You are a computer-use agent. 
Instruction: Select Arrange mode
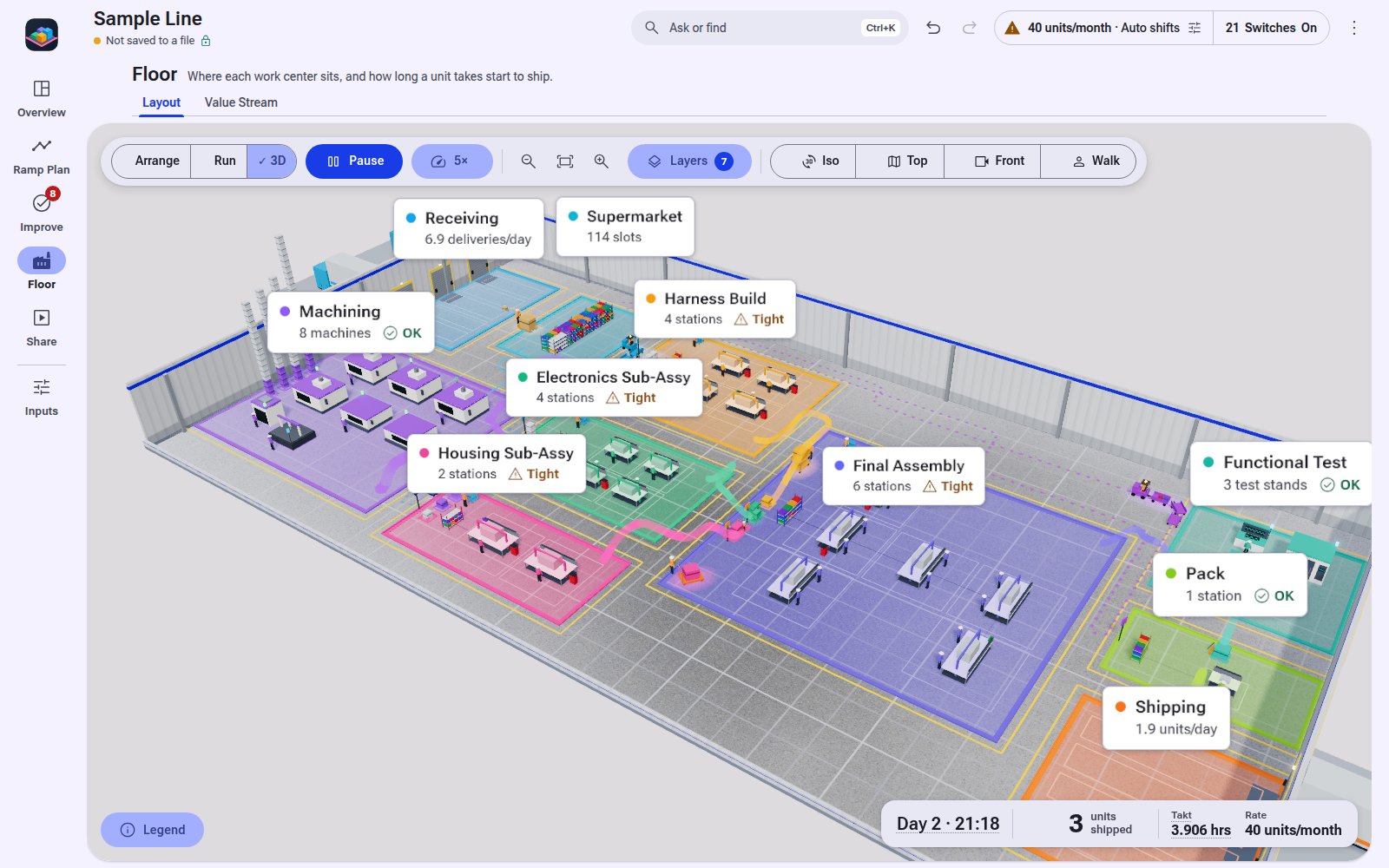tap(152, 161)
